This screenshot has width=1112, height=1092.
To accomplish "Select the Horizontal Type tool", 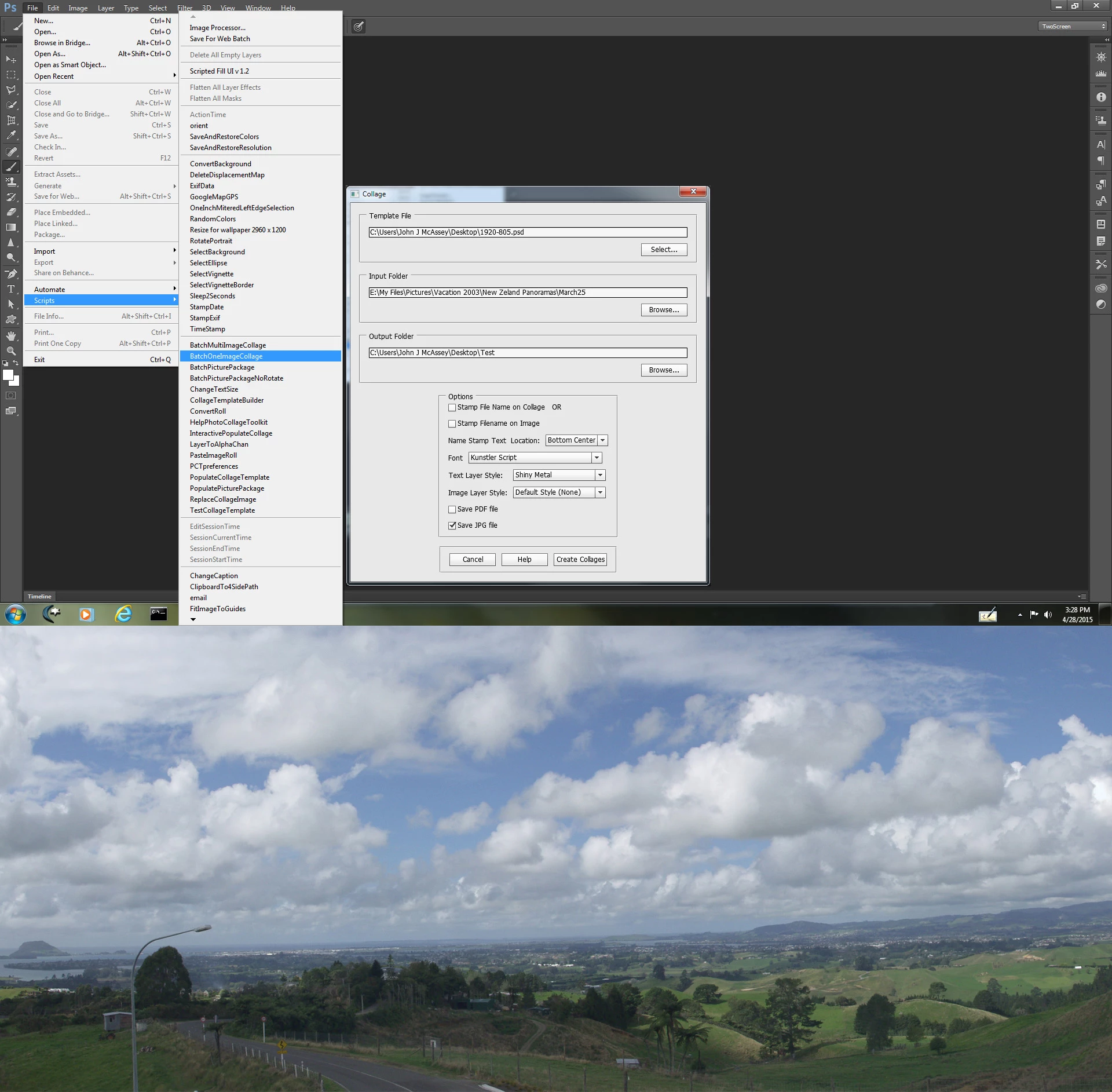I will pyautogui.click(x=11, y=288).
